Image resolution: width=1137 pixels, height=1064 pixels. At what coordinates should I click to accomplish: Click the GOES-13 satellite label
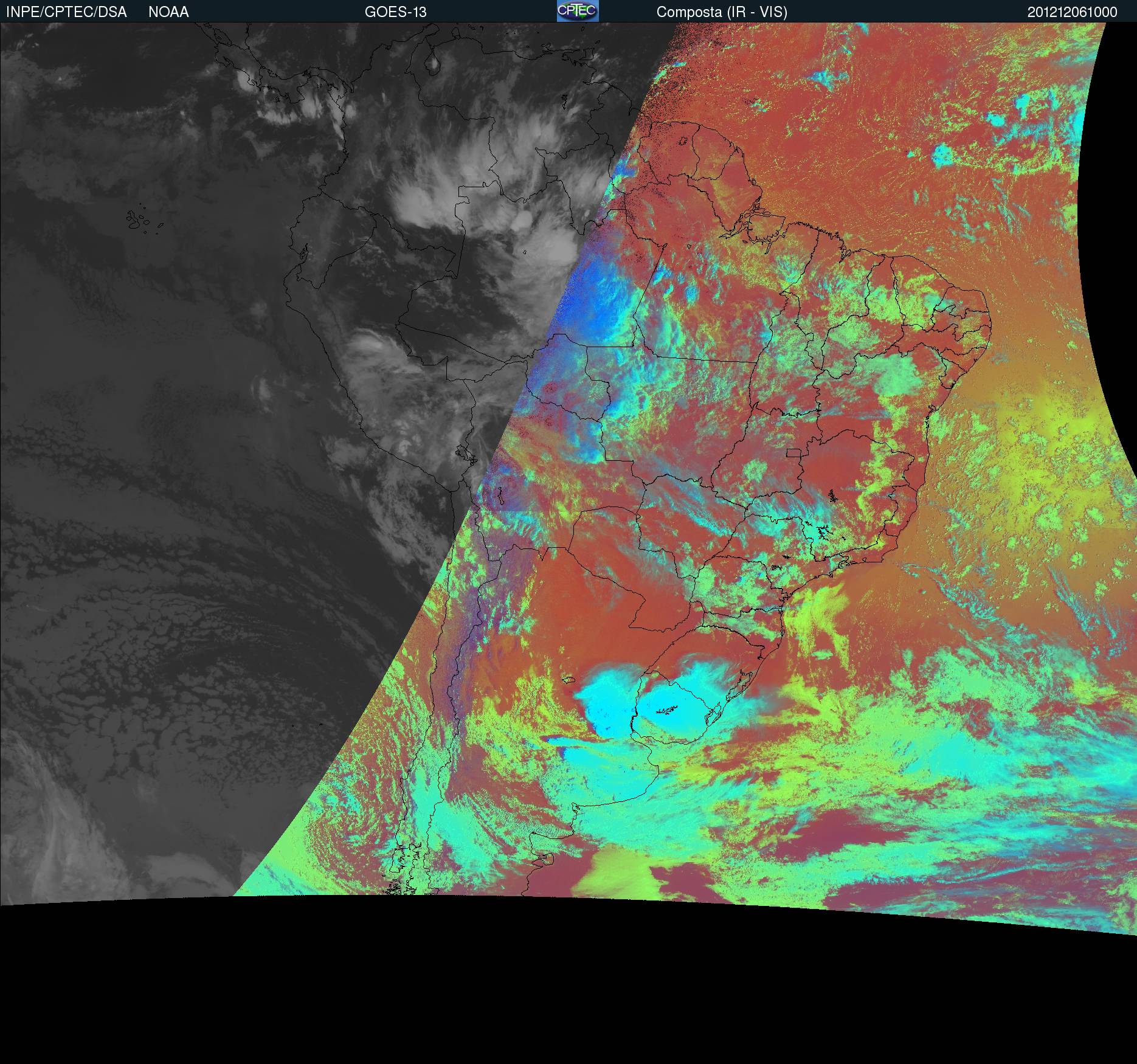point(395,12)
